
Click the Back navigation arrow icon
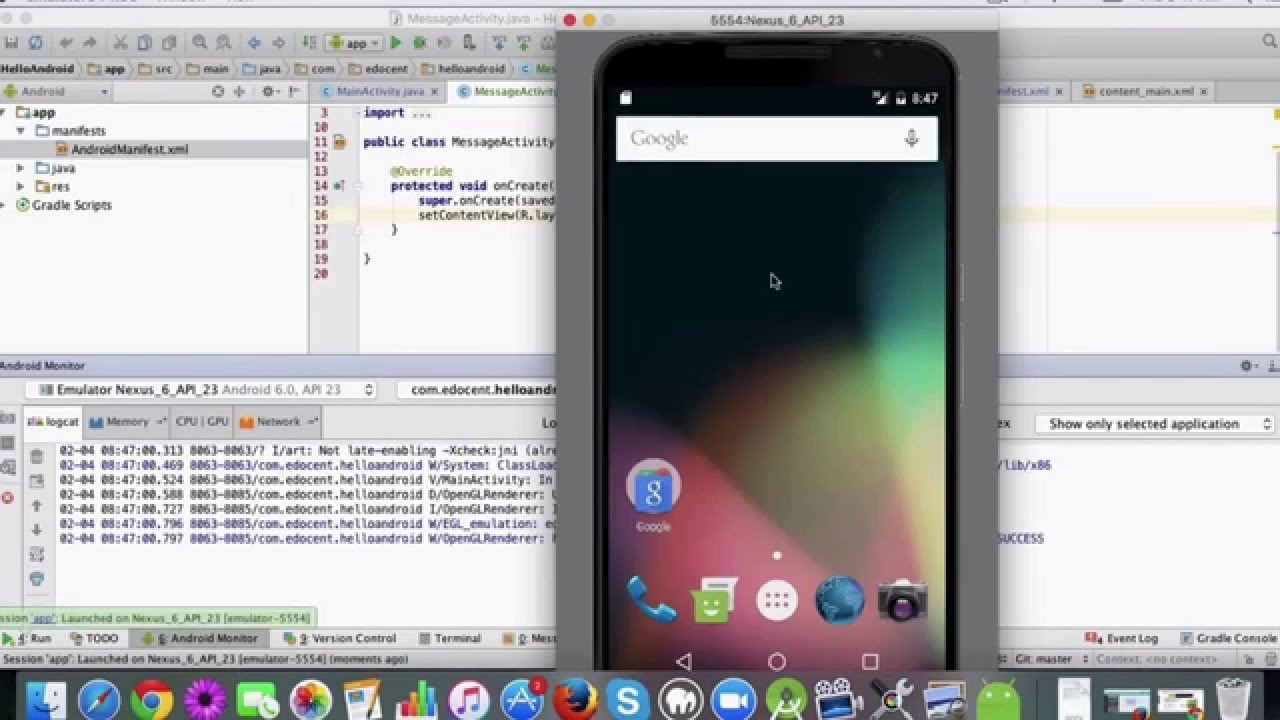[254, 43]
